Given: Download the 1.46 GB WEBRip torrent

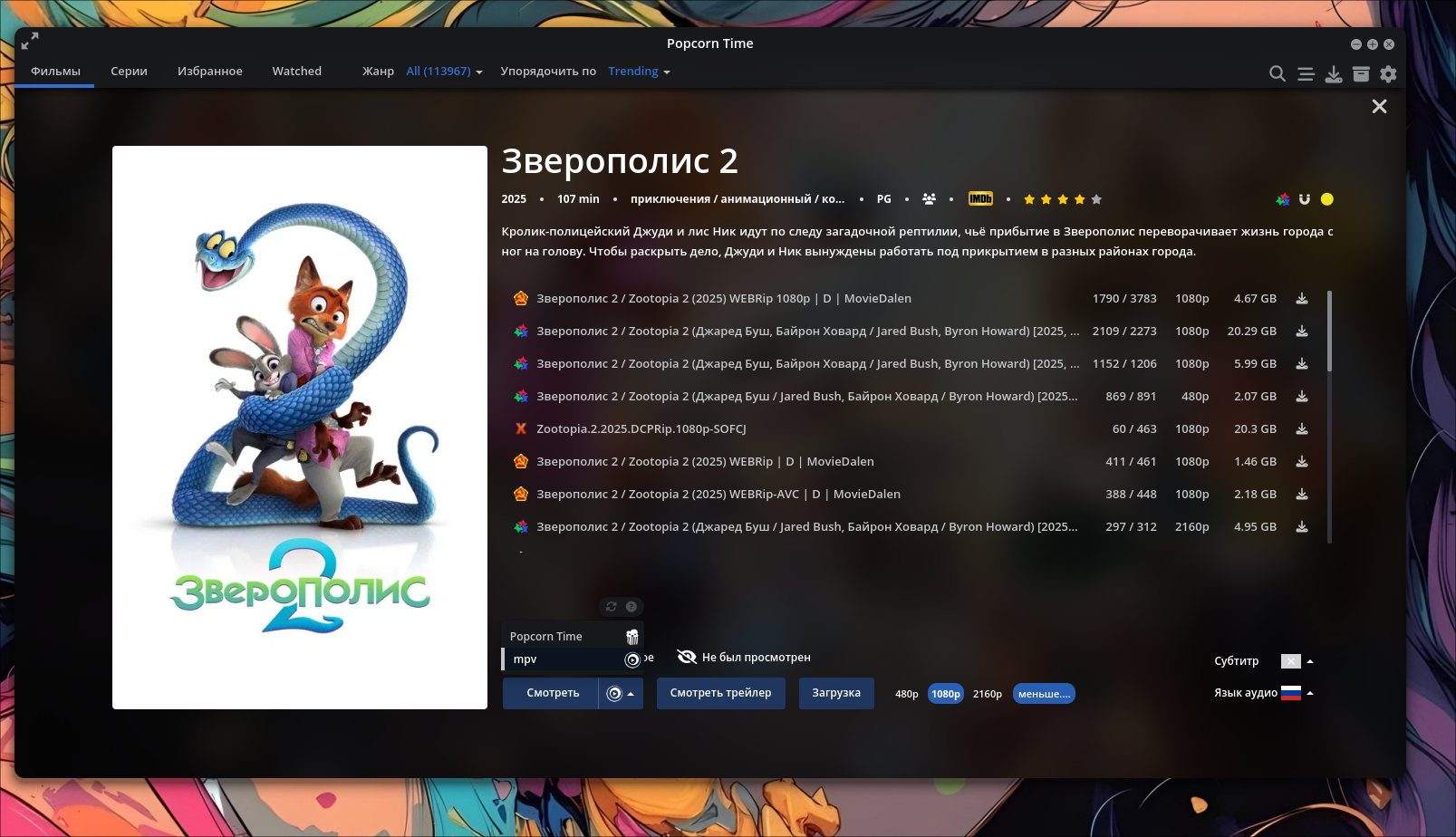Looking at the screenshot, I should click(x=1302, y=462).
